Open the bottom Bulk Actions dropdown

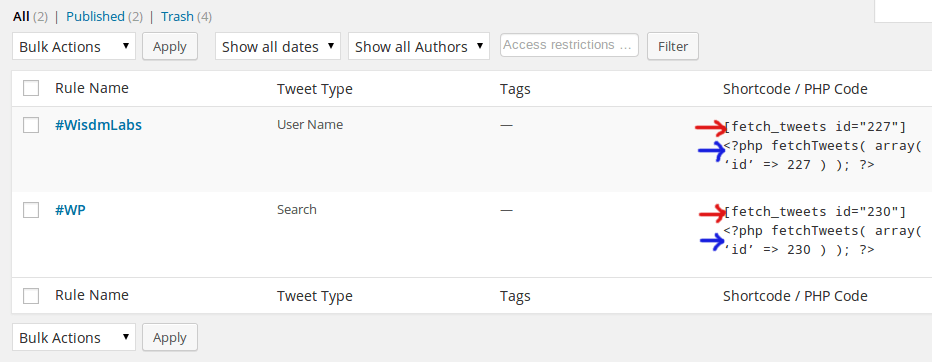pyautogui.click(x=74, y=337)
